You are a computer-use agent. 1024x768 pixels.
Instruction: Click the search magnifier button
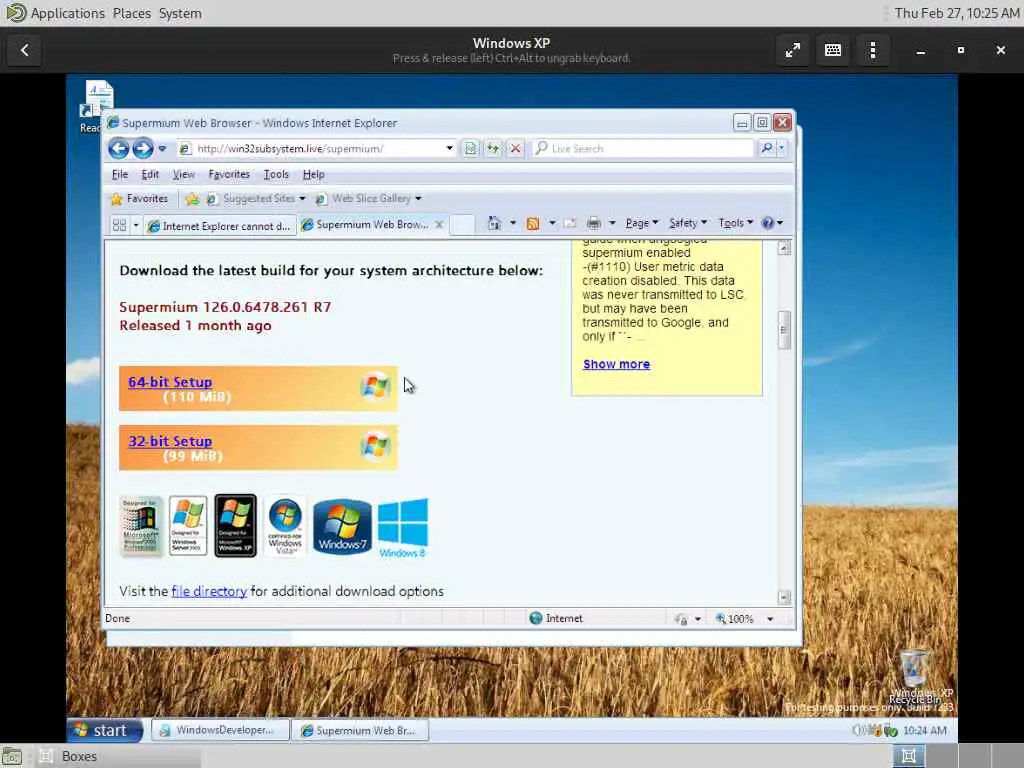click(767, 149)
